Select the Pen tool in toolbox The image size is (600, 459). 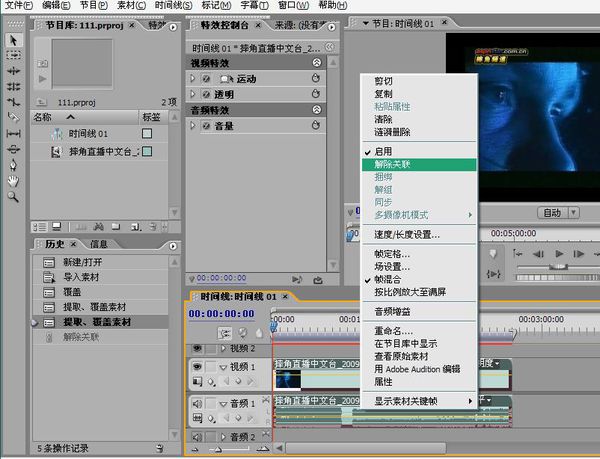14,164
